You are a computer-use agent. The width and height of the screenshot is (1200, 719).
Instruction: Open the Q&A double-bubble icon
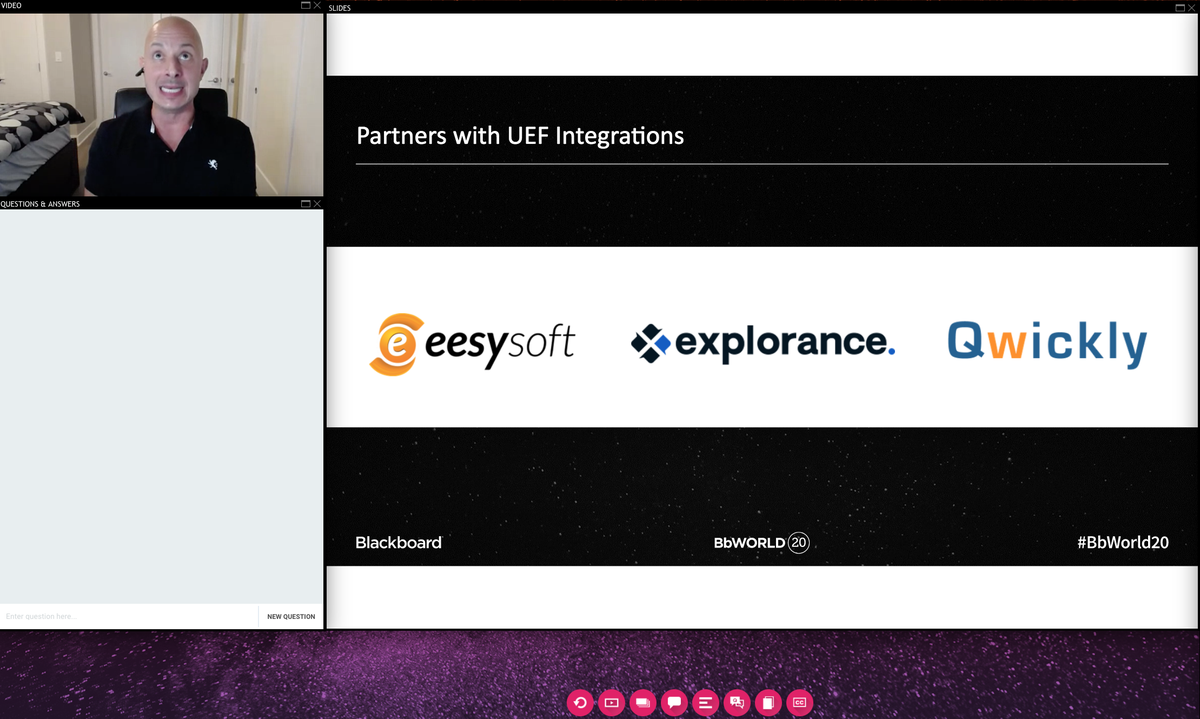point(737,703)
